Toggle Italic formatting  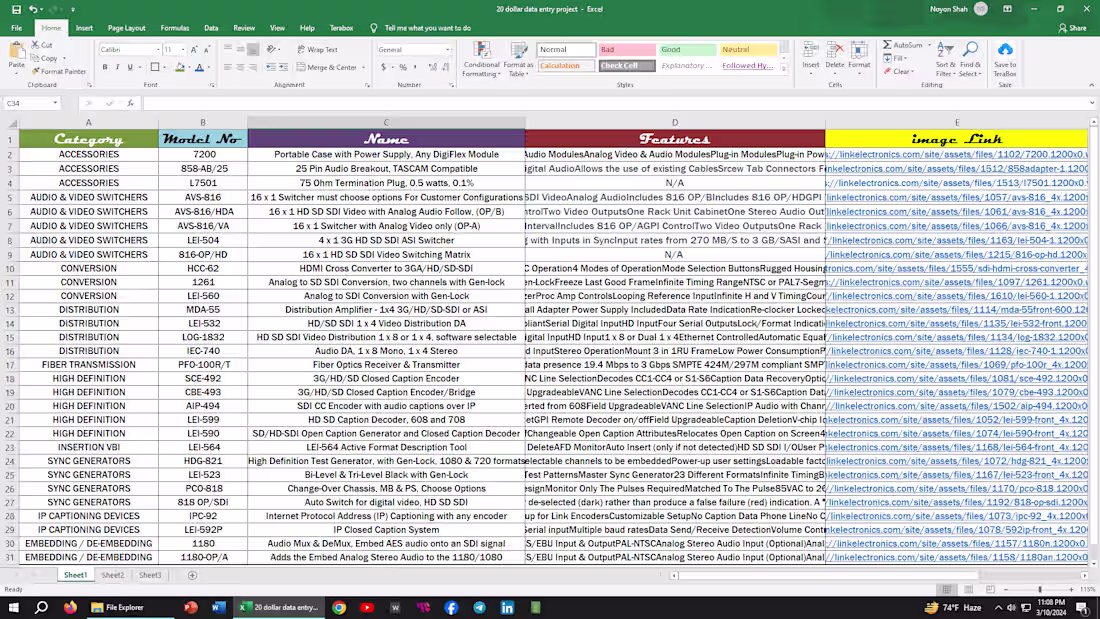117,67
